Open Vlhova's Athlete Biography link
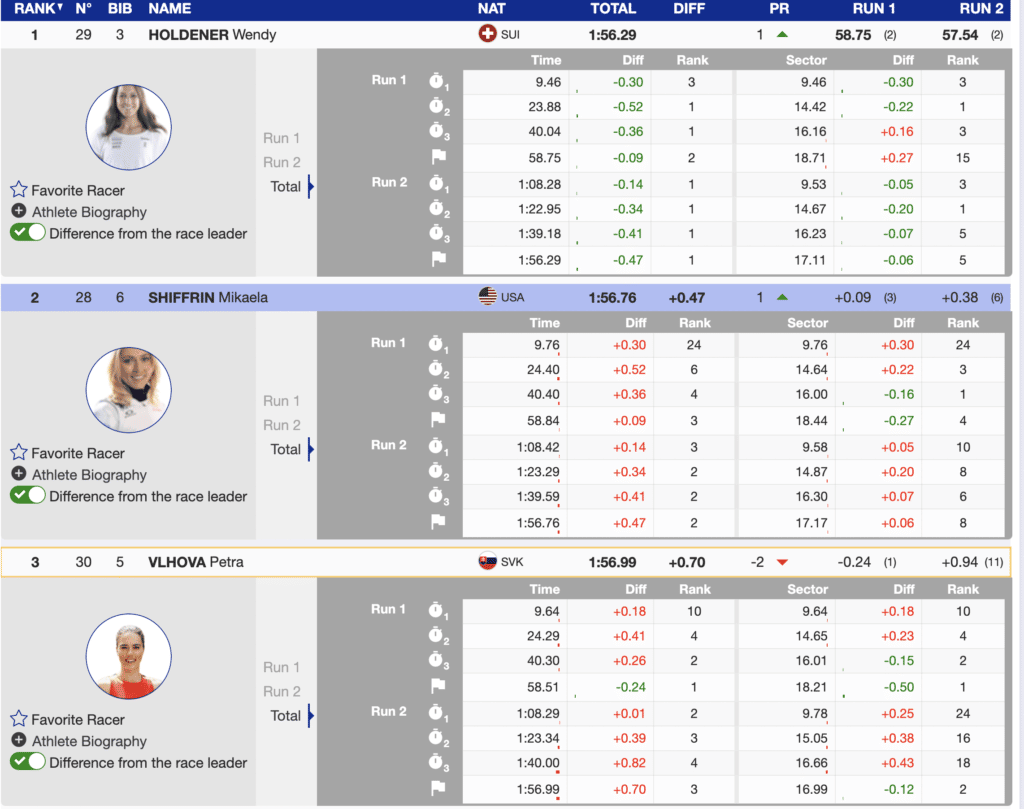The width and height of the screenshot is (1024, 809). tap(89, 741)
